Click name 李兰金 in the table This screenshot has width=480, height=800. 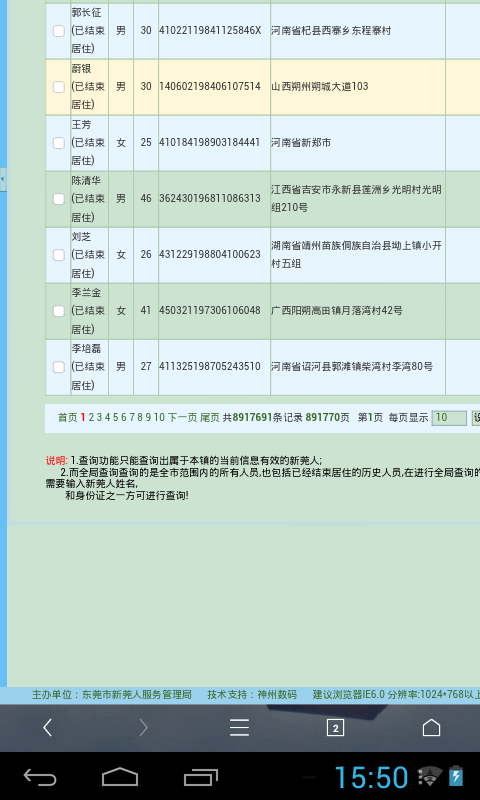pos(86,292)
